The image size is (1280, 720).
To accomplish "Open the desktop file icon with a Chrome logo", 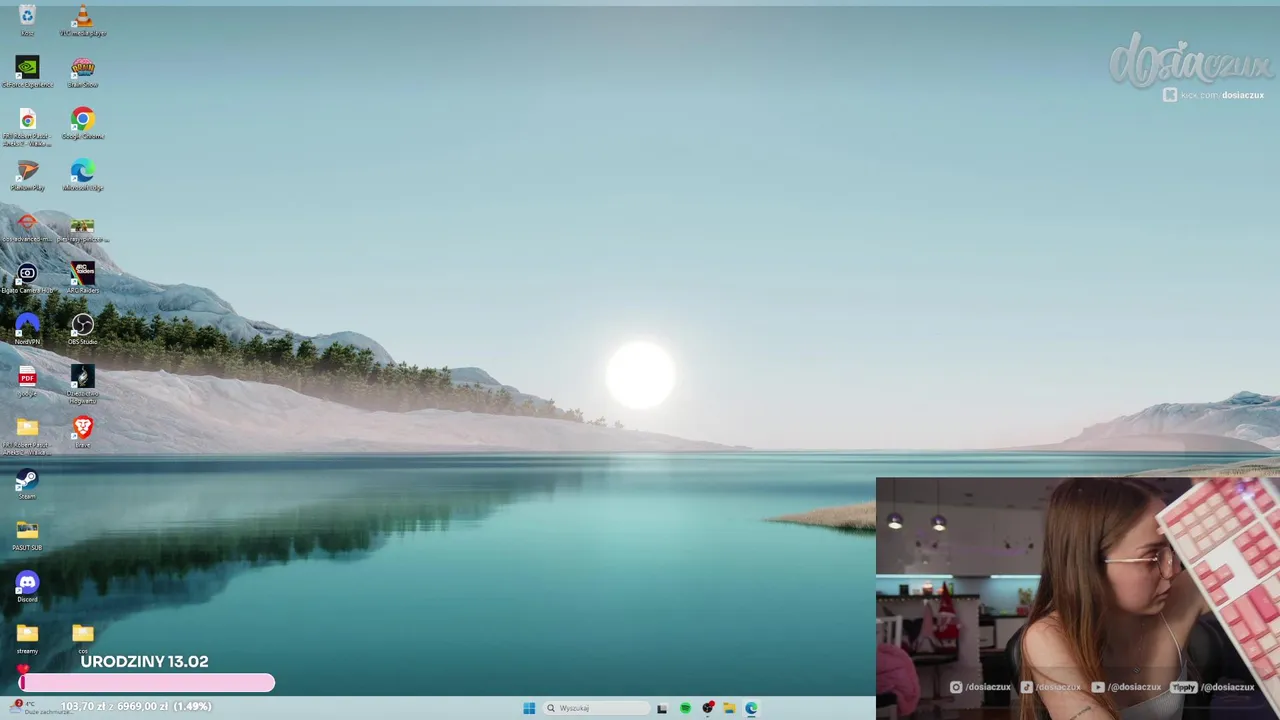I will pyautogui.click(x=27, y=125).
